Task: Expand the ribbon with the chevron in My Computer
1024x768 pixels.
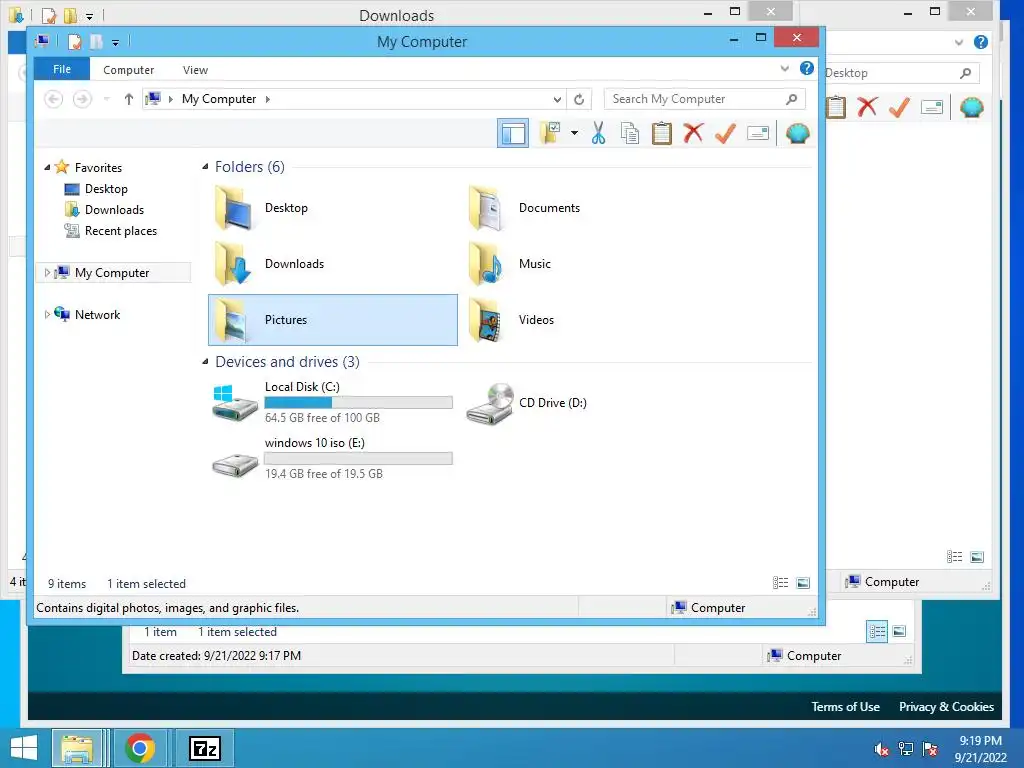Action: (x=784, y=69)
